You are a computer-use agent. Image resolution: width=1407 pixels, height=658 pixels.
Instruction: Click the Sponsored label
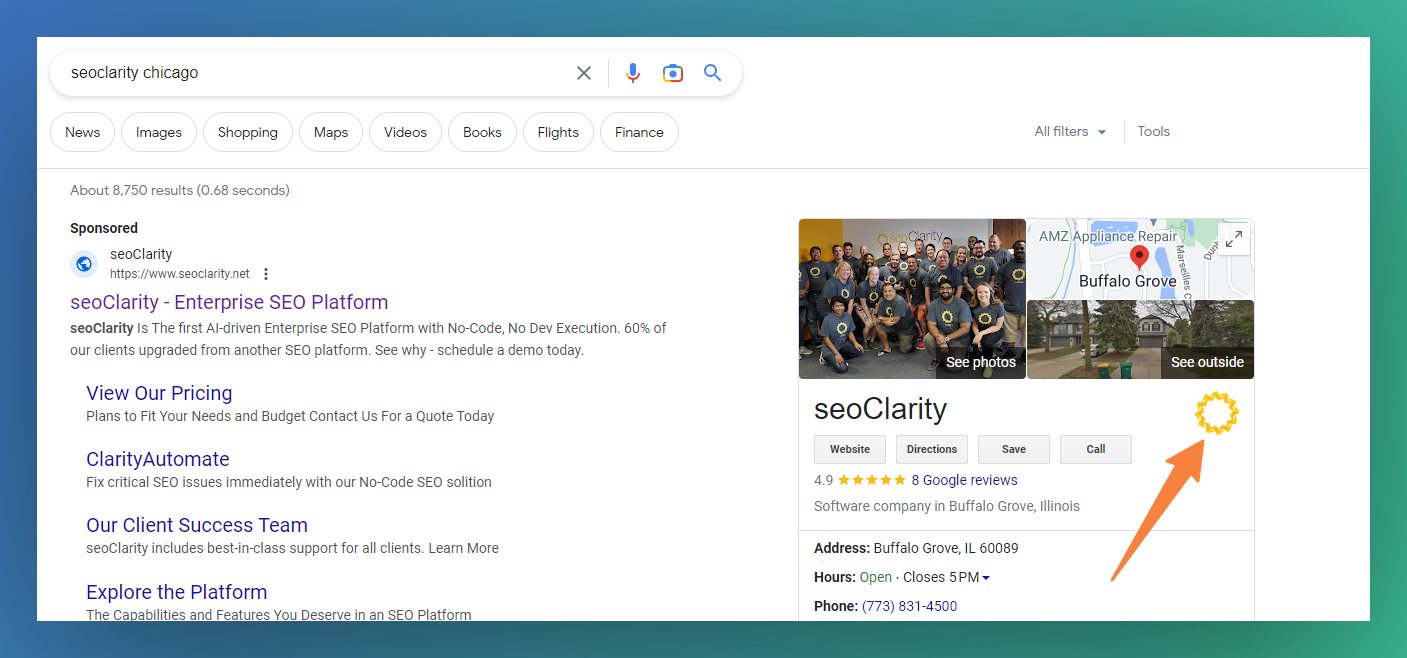tap(104, 228)
